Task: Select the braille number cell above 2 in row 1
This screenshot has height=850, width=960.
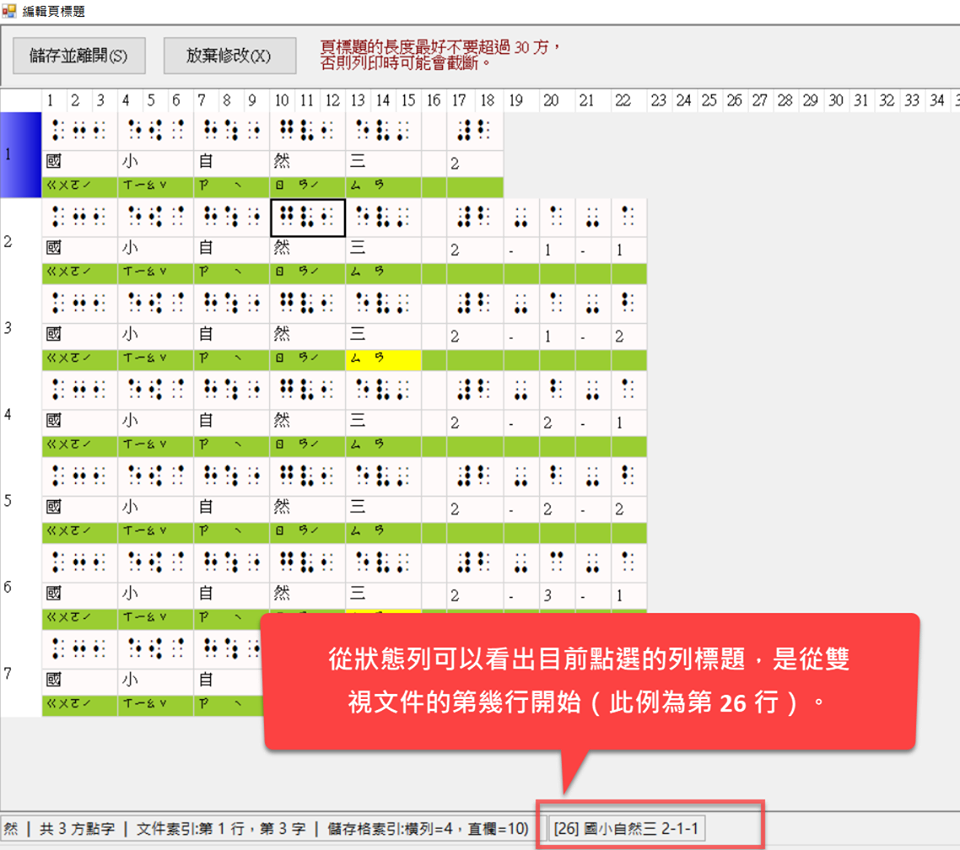Action: pos(472,130)
